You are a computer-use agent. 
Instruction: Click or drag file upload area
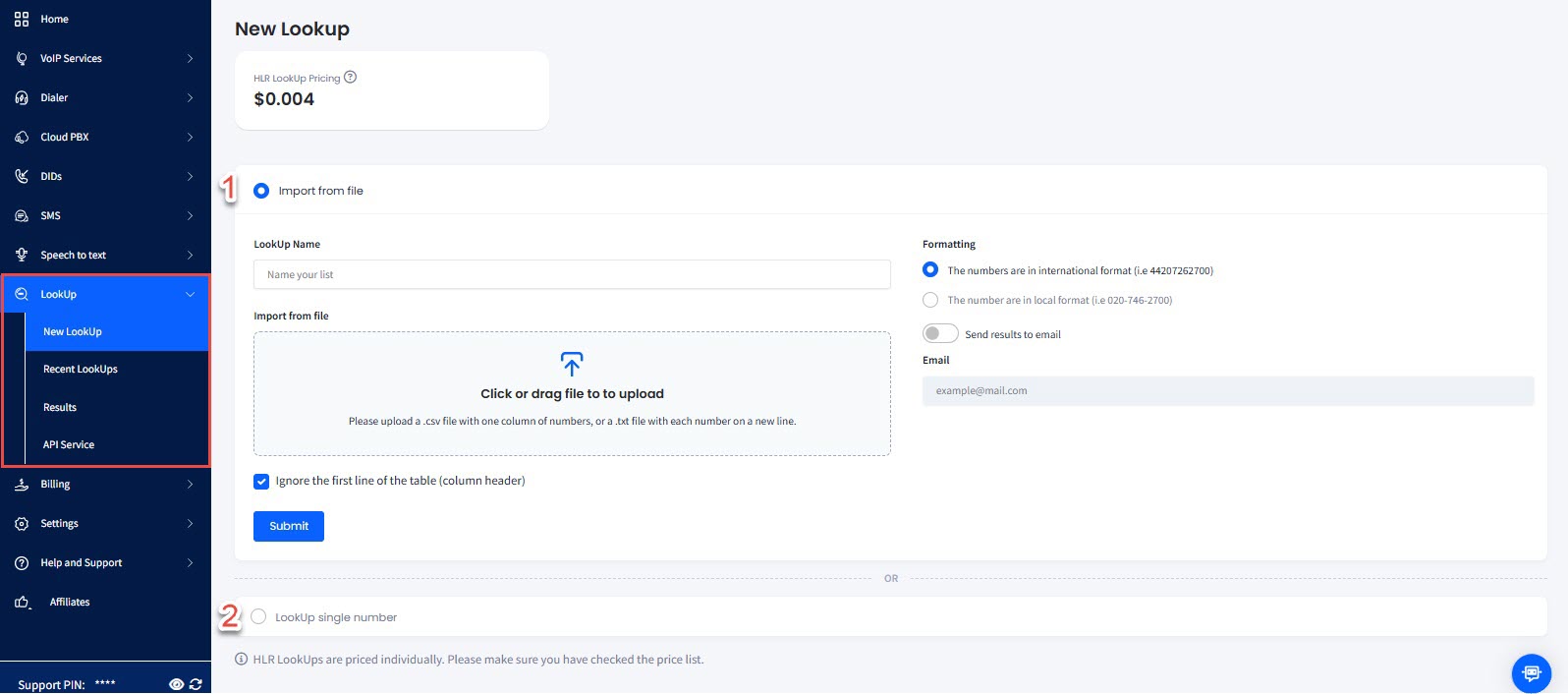572,393
